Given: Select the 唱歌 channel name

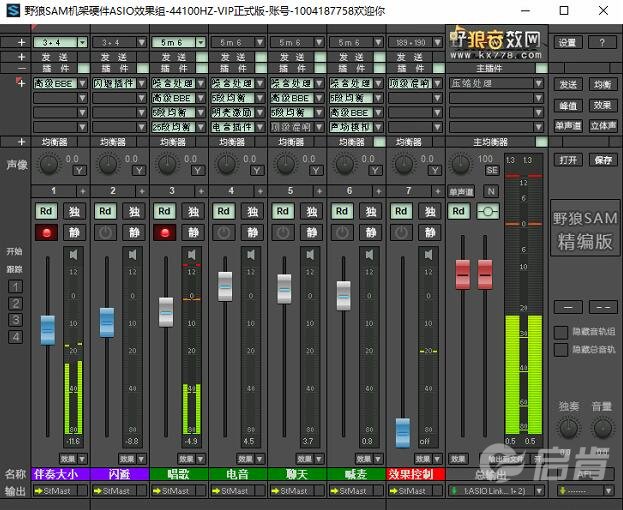Looking at the screenshot, I should (179, 474).
